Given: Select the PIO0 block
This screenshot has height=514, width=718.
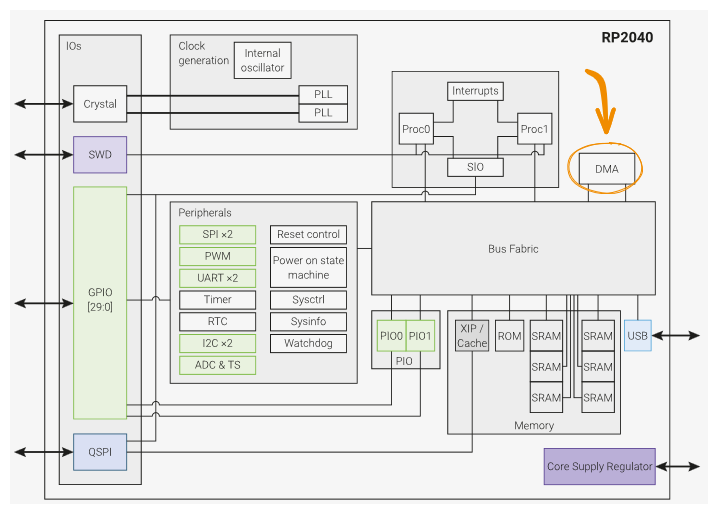Looking at the screenshot, I should click(391, 336).
